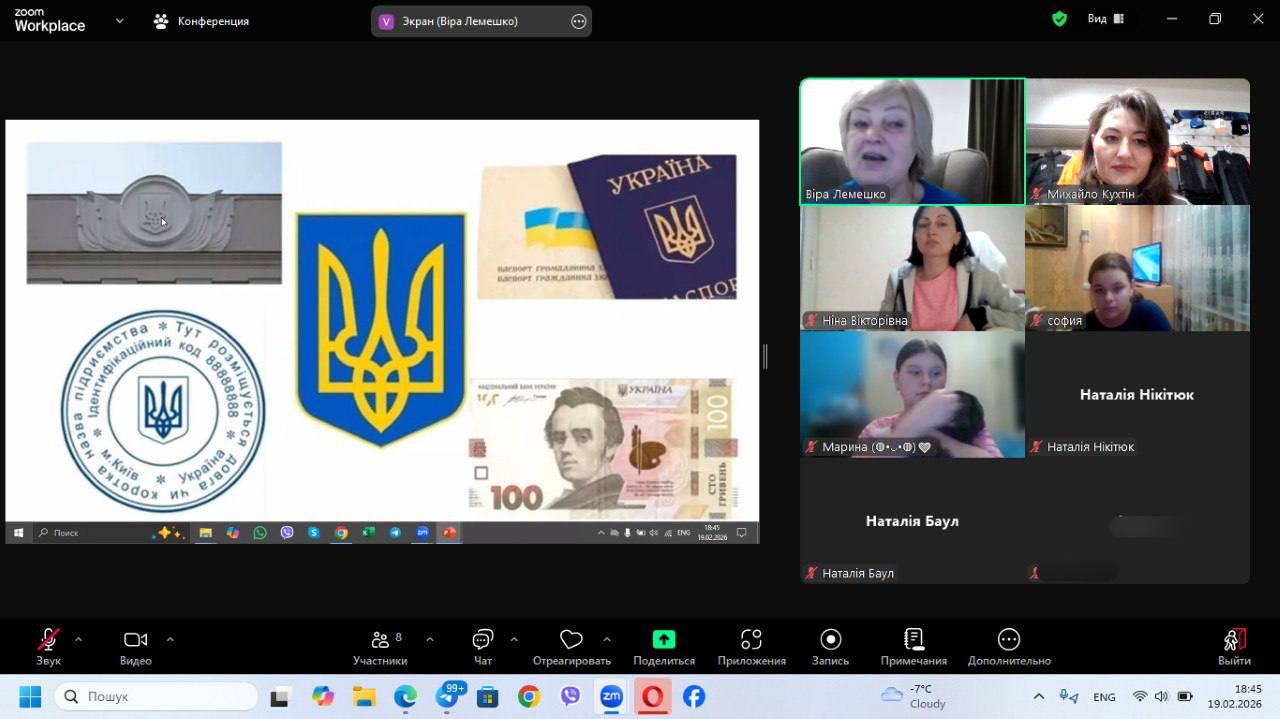Screen dimensions: 1280x719
Task: Expand audio options chevron next to microphone
Action: pyautogui.click(x=78, y=639)
